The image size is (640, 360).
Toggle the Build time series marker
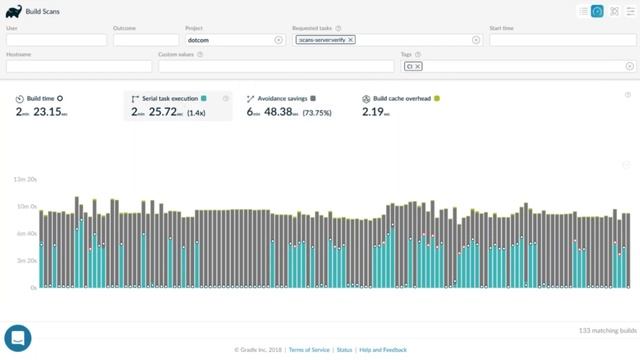pyautogui.click(x=60, y=98)
